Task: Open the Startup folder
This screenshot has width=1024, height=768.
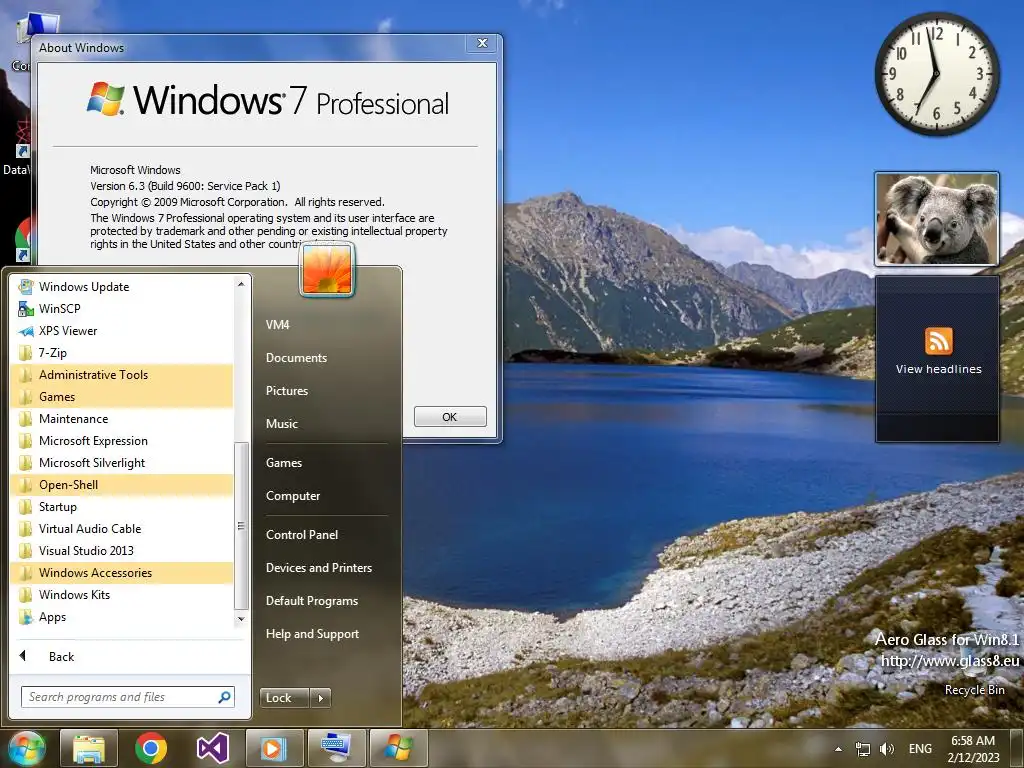Action: (121, 507)
